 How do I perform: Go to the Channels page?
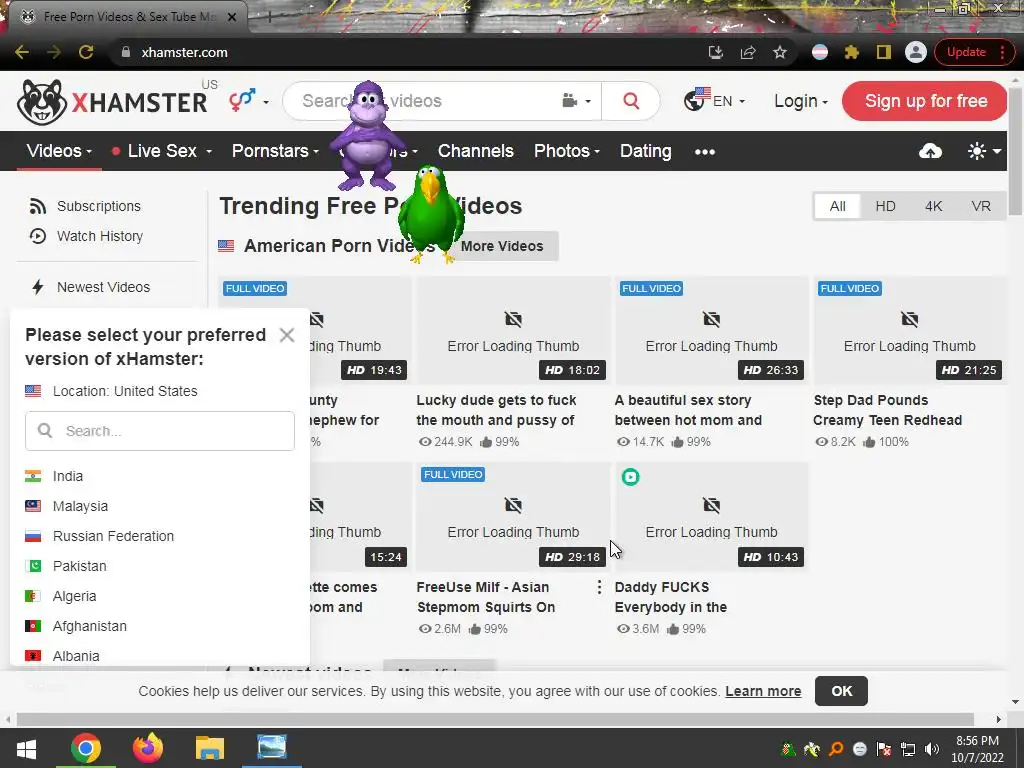click(475, 151)
